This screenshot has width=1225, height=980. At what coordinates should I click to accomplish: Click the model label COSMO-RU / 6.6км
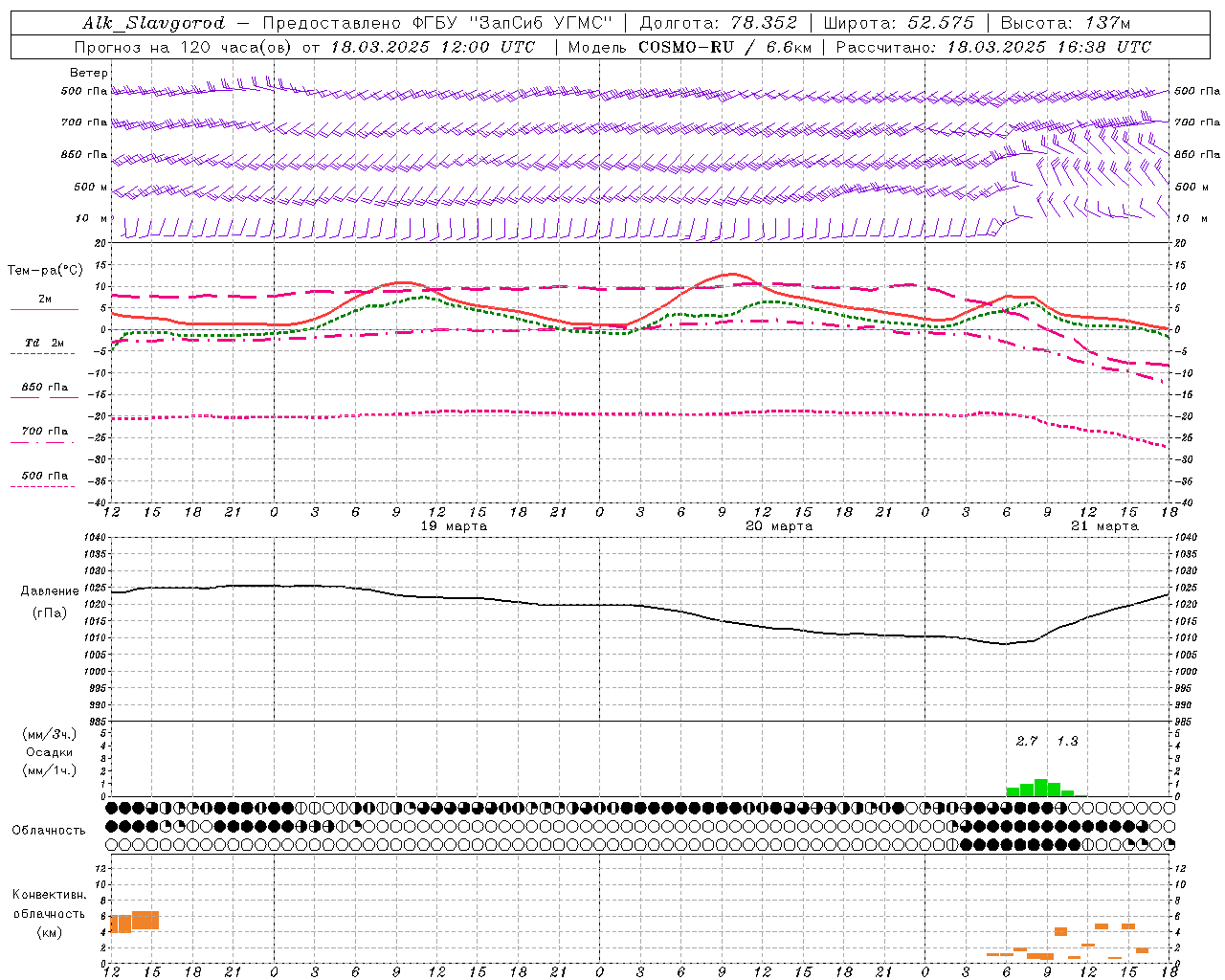pyautogui.click(x=724, y=47)
